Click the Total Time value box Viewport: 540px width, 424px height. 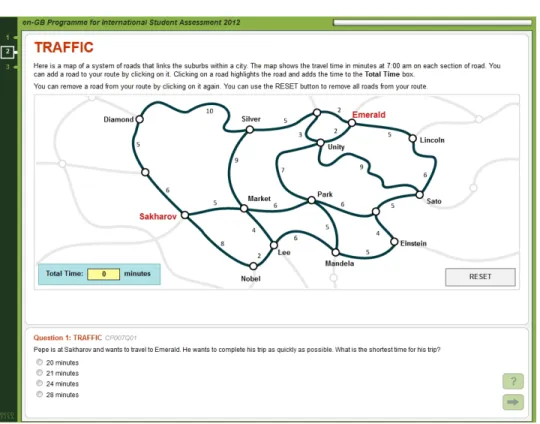click(104, 274)
